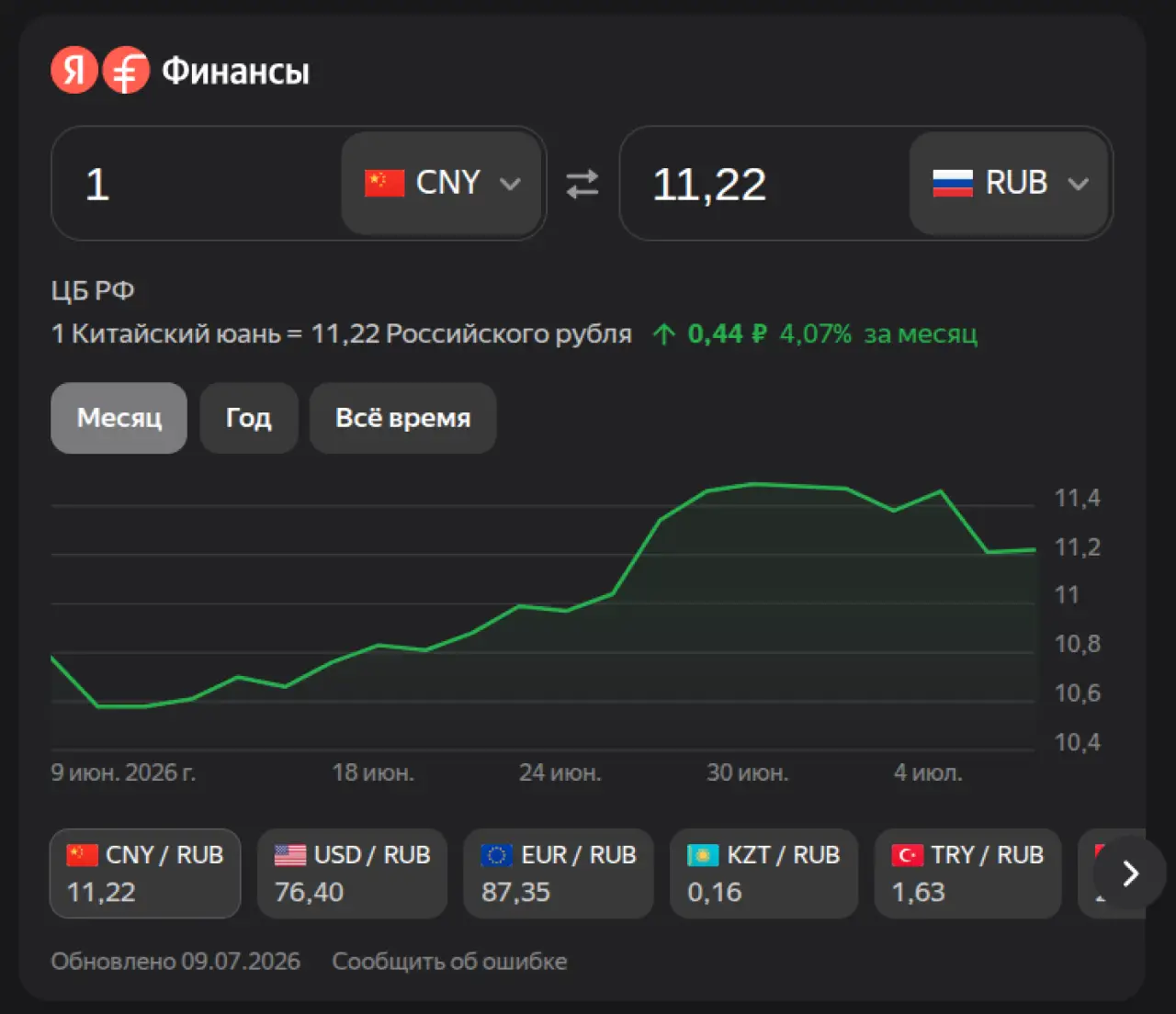
Task: Click the 30 июн. date label
Action: pyautogui.click(x=748, y=772)
